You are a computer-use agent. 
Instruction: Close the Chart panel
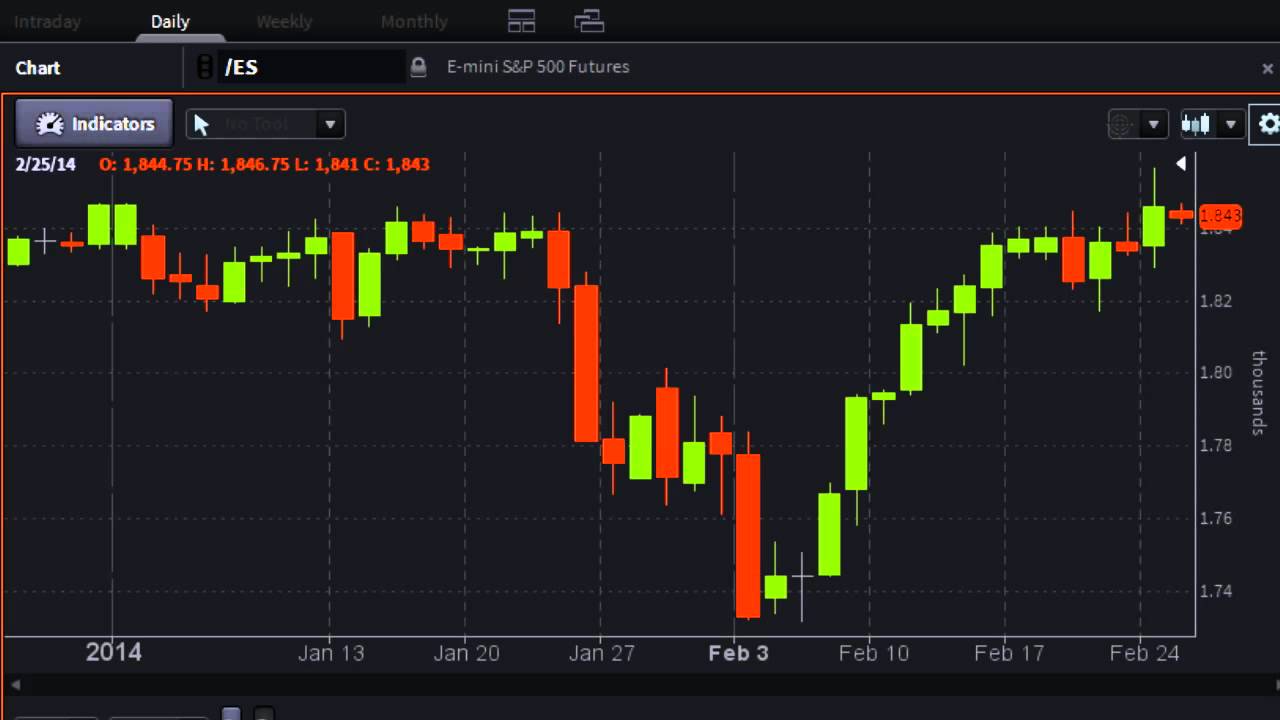(1268, 68)
